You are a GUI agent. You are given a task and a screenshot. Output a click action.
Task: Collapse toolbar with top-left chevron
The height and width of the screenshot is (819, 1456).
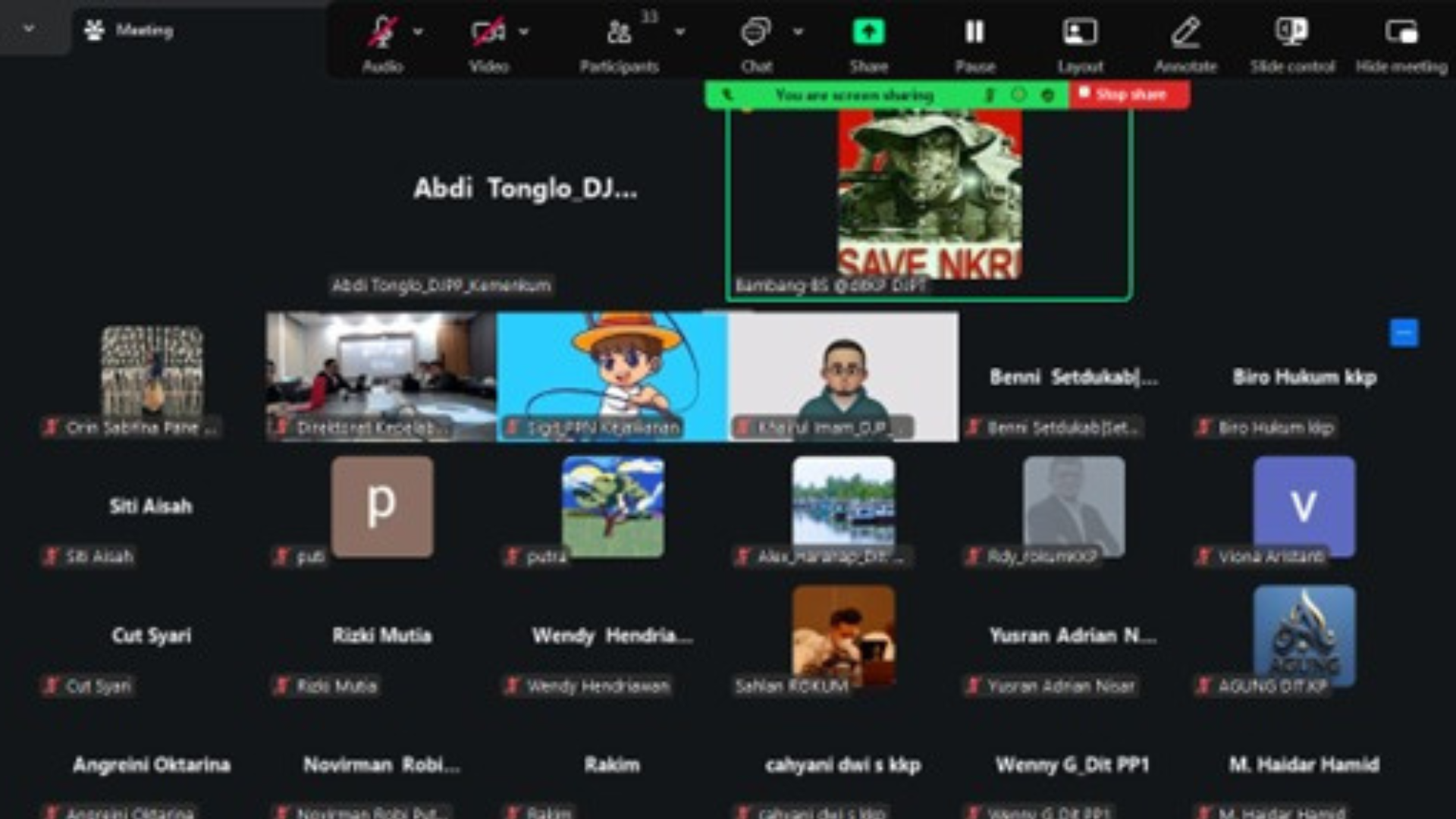pyautogui.click(x=29, y=29)
